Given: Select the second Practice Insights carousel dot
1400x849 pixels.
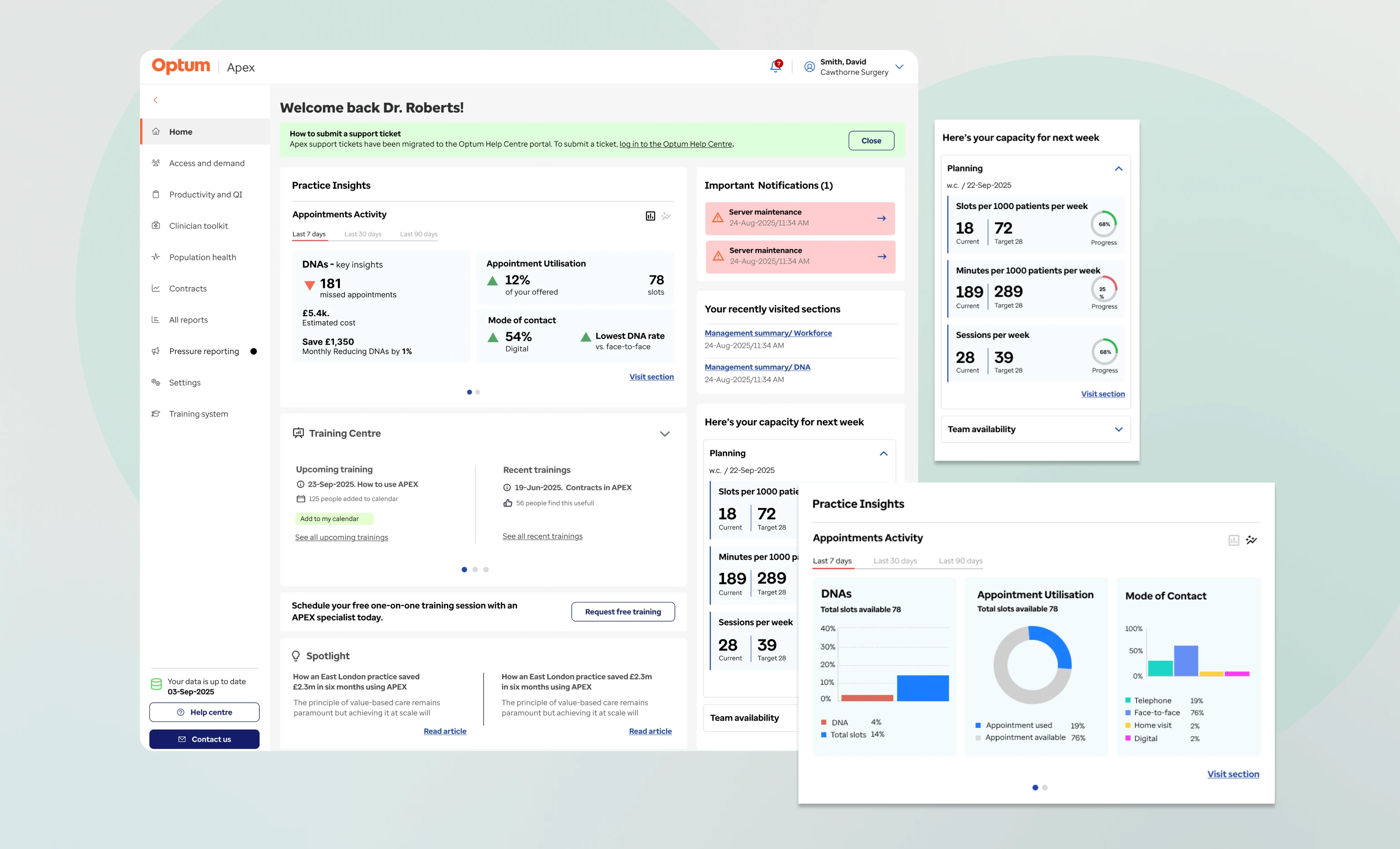Looking at the screenshot, I should click(x=477, y=392).
